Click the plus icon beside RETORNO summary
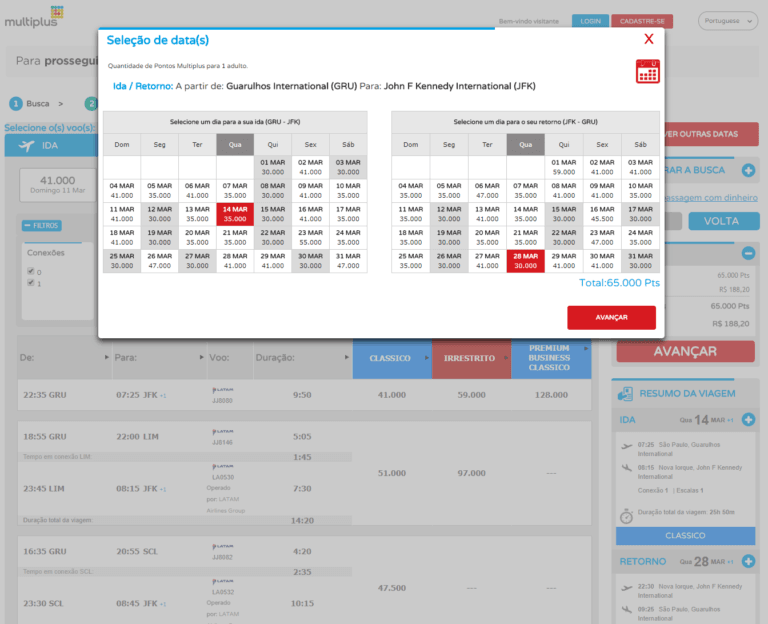The width and height of the screenshot is (768, 624). 748,561
